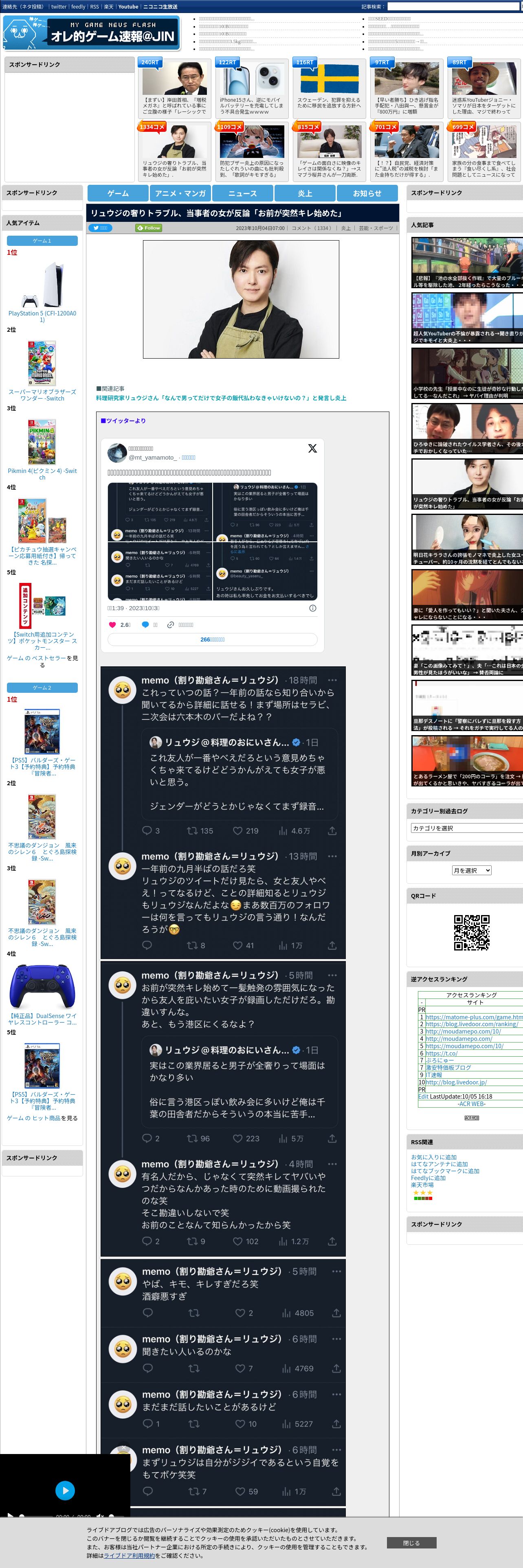The height and width of the screenshot is (1568, 523).
Task: Open the コメント（1334） link
Action: click(311, 228)
